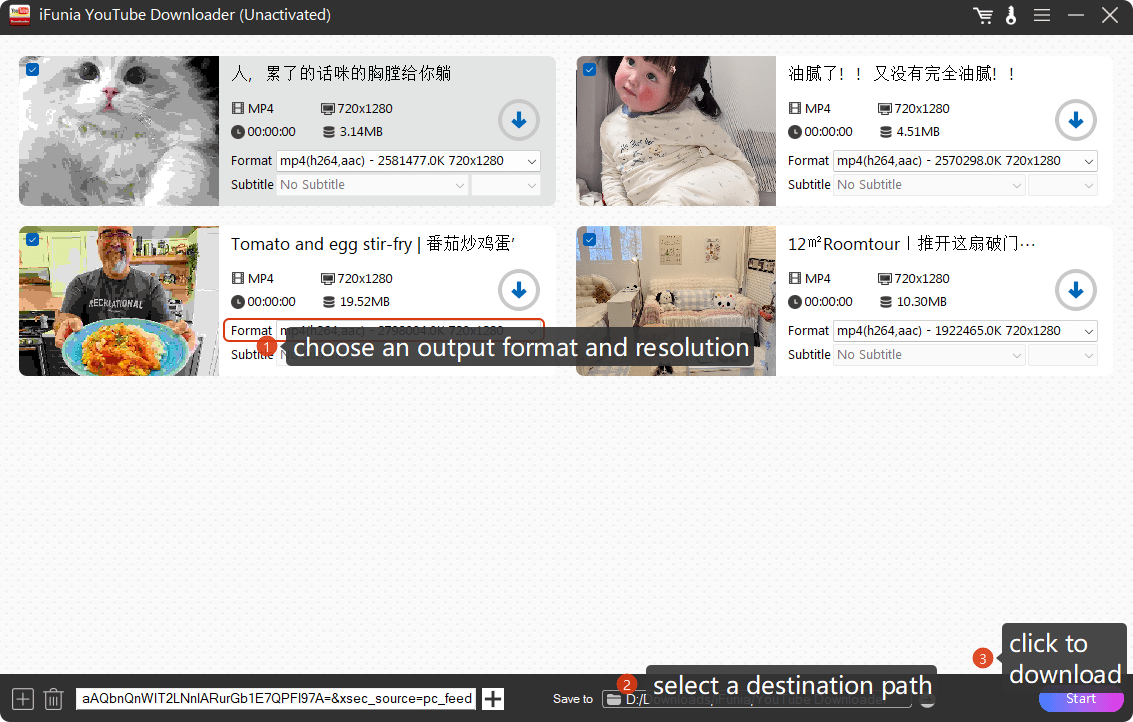Click the add-new-task icon at bottom left
This screenshot has width=1133, height=722.
point(22,699)
